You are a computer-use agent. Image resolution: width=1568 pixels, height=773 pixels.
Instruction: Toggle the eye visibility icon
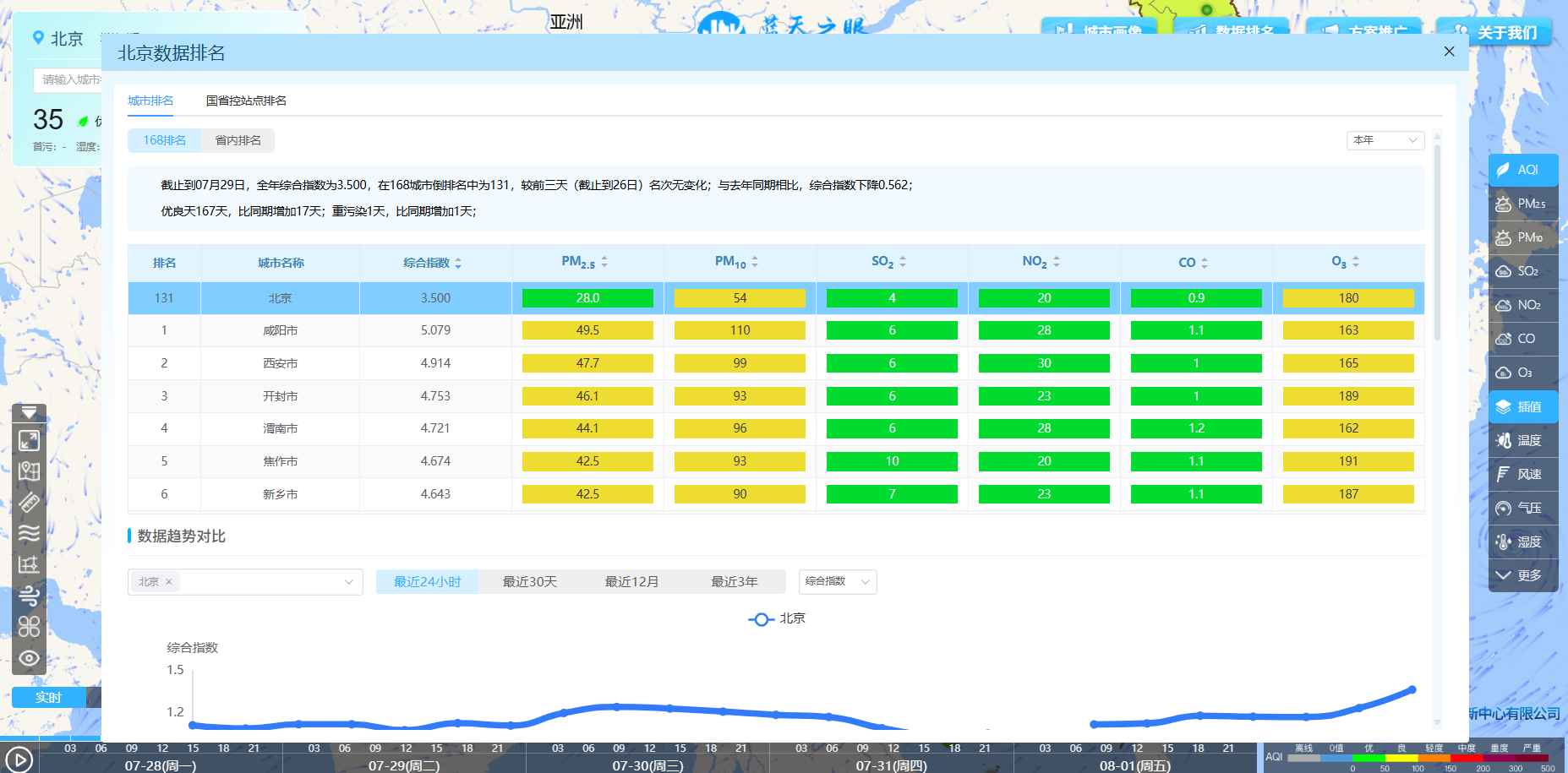[29, 658]
